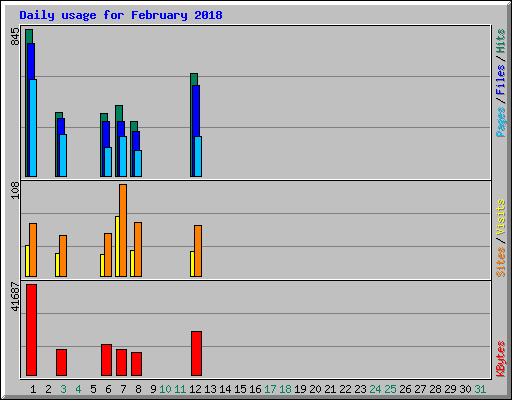Select day label 13 on the x-axis

pos(210,389)
